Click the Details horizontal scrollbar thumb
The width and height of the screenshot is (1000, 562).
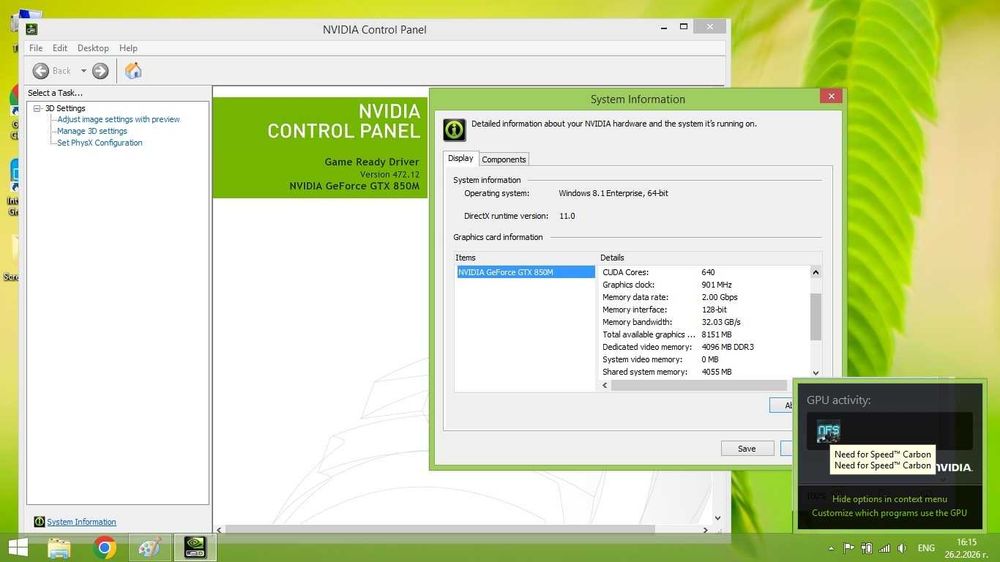[x=698, y=385]
